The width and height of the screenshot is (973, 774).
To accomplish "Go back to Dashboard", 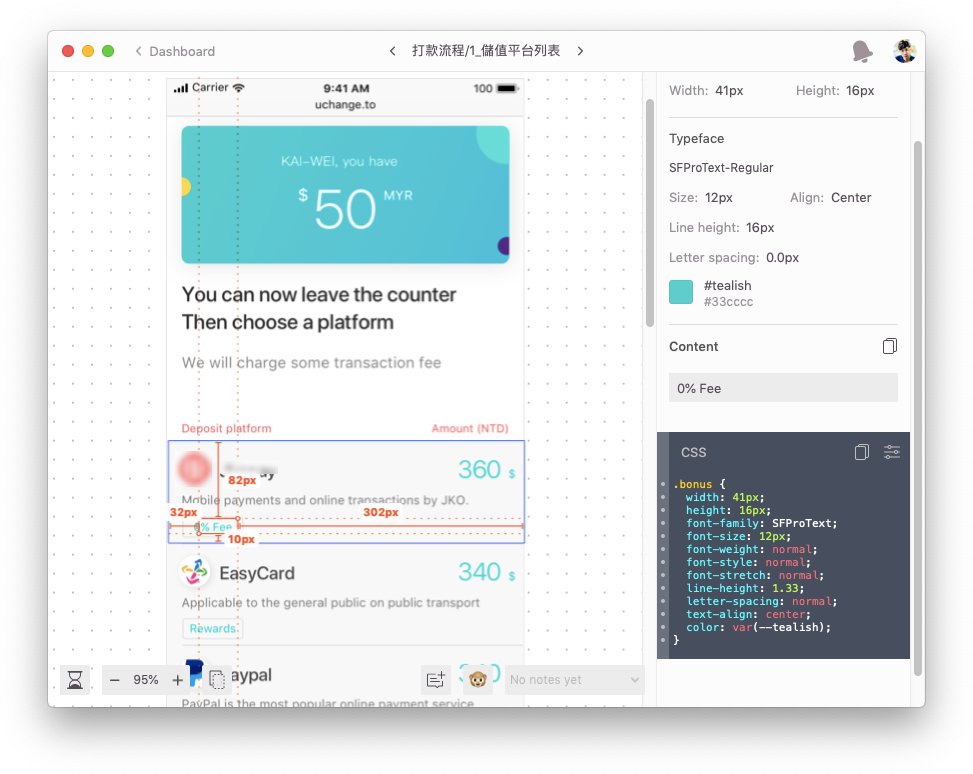I will (x=176, y=51).
